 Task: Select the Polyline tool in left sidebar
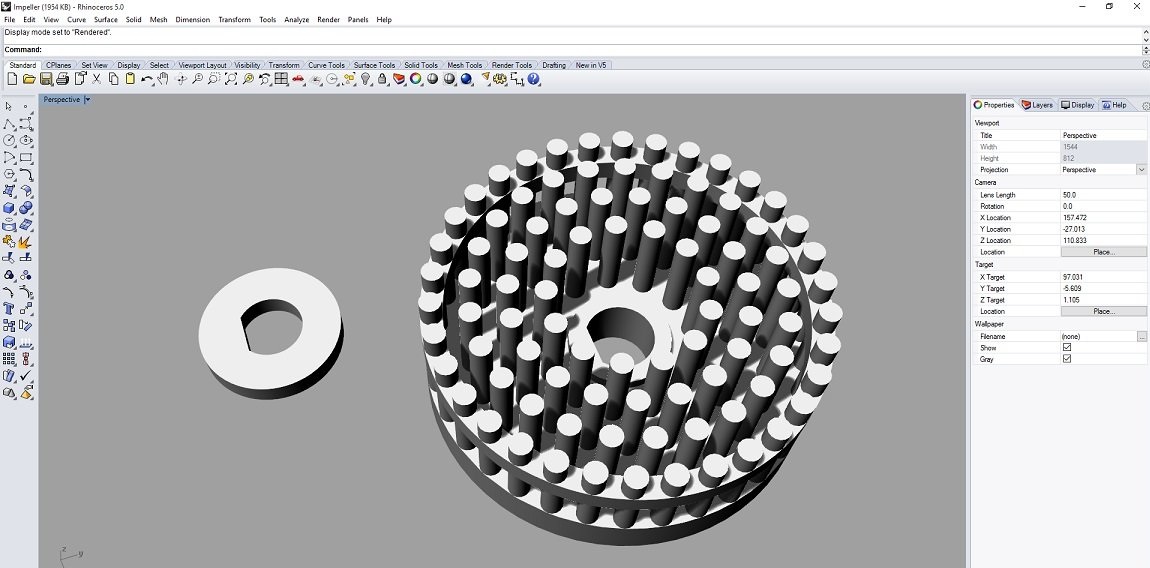[9, 124]
